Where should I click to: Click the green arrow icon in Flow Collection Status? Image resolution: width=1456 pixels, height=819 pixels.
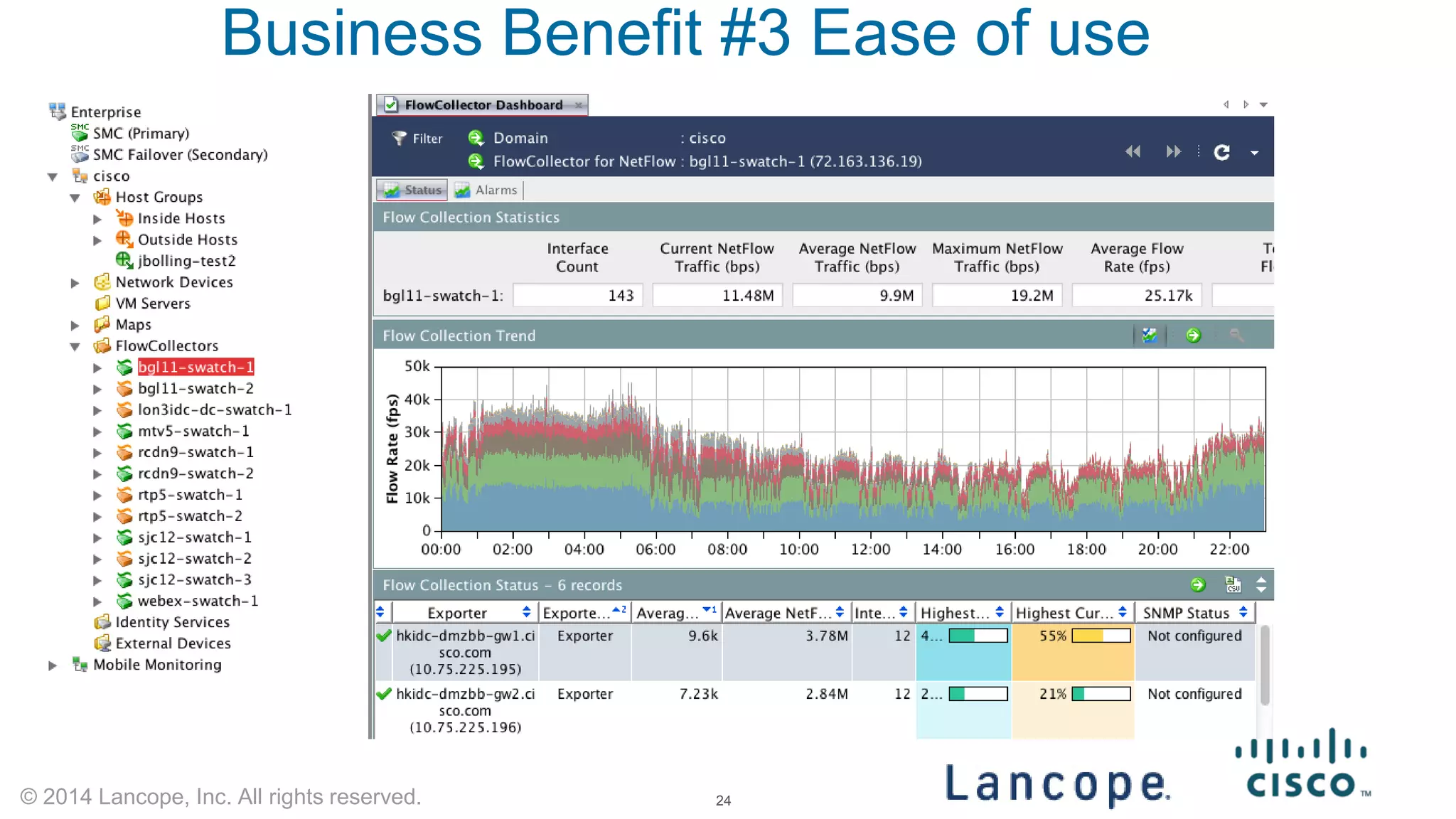pyautogui.click(x=1198, y=584)
